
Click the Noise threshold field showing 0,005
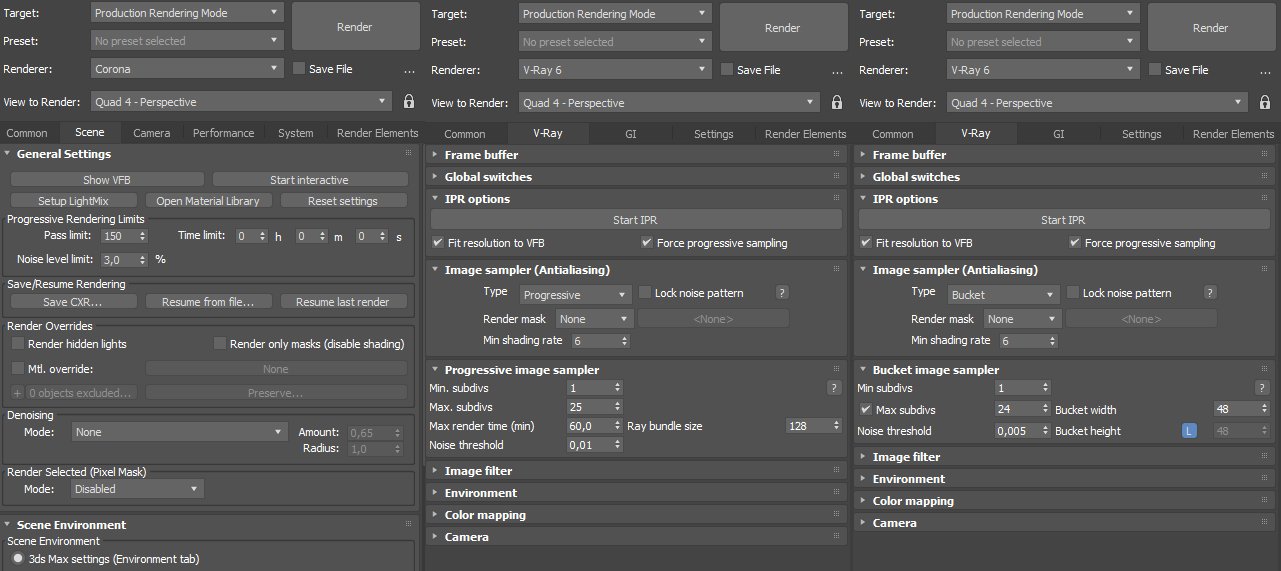pyautogui.click(x=1022, y=431)
